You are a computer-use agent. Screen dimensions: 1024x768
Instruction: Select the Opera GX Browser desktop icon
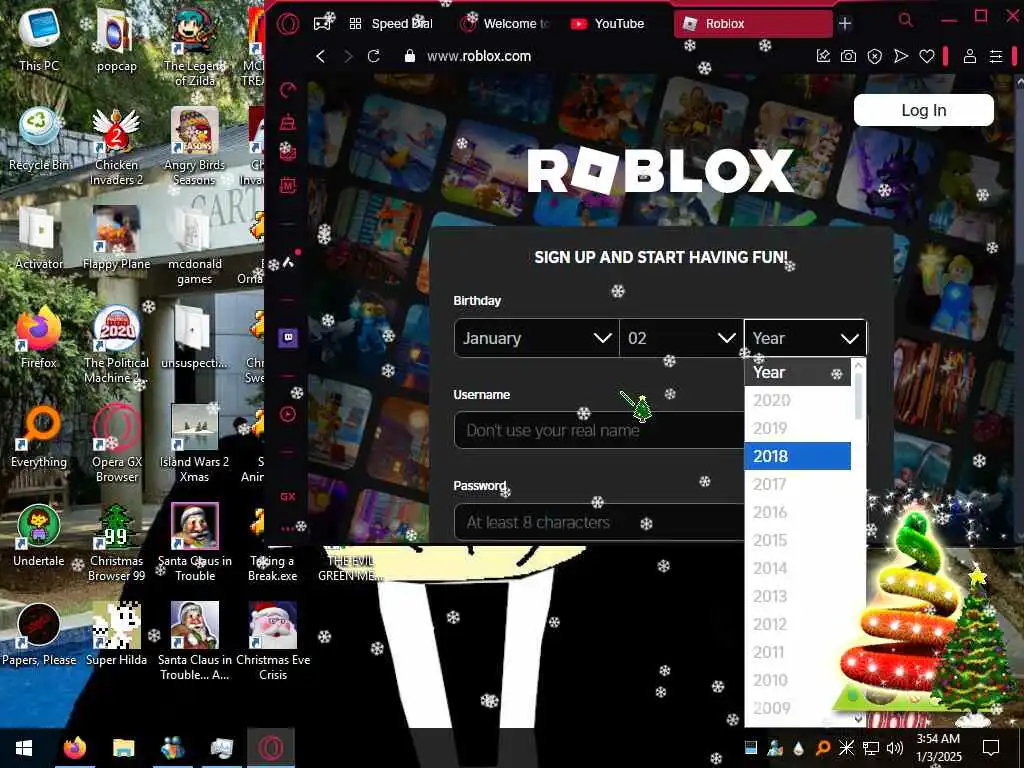[x=116, y=443]
